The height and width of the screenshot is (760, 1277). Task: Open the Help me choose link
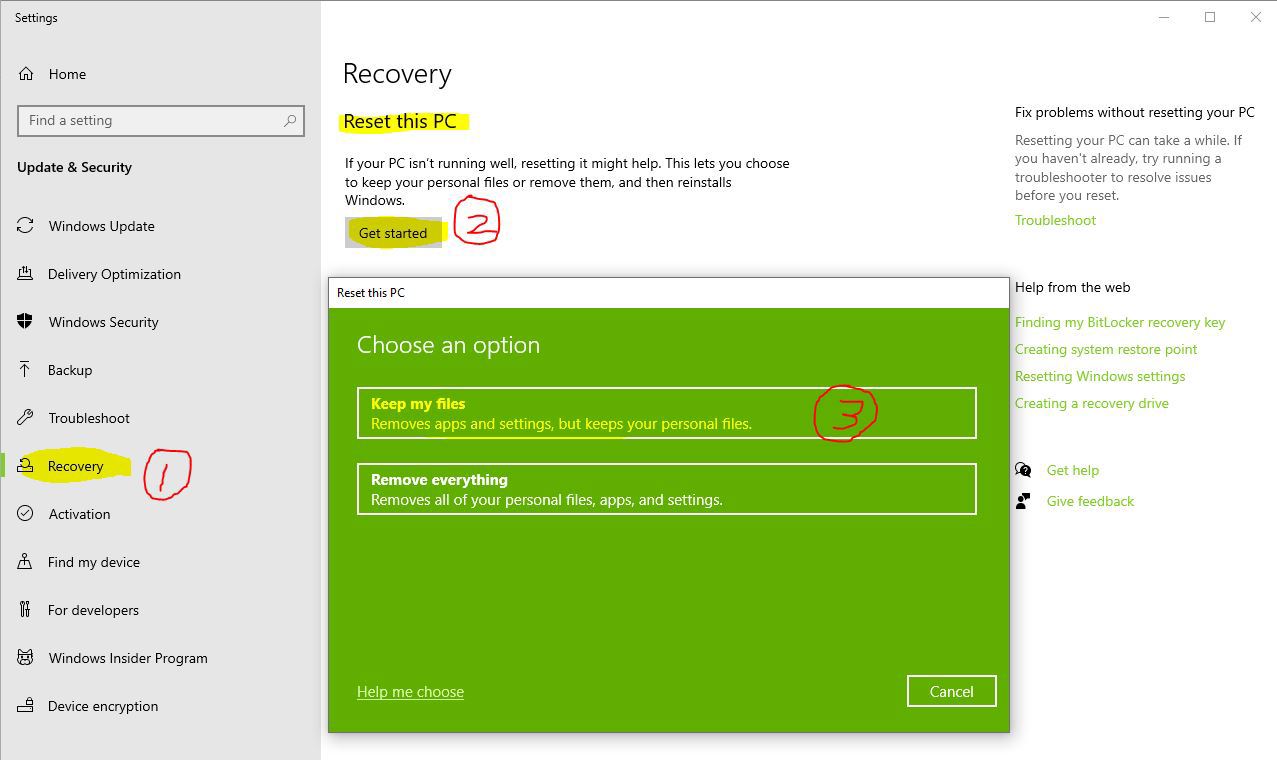click(410, 691)
